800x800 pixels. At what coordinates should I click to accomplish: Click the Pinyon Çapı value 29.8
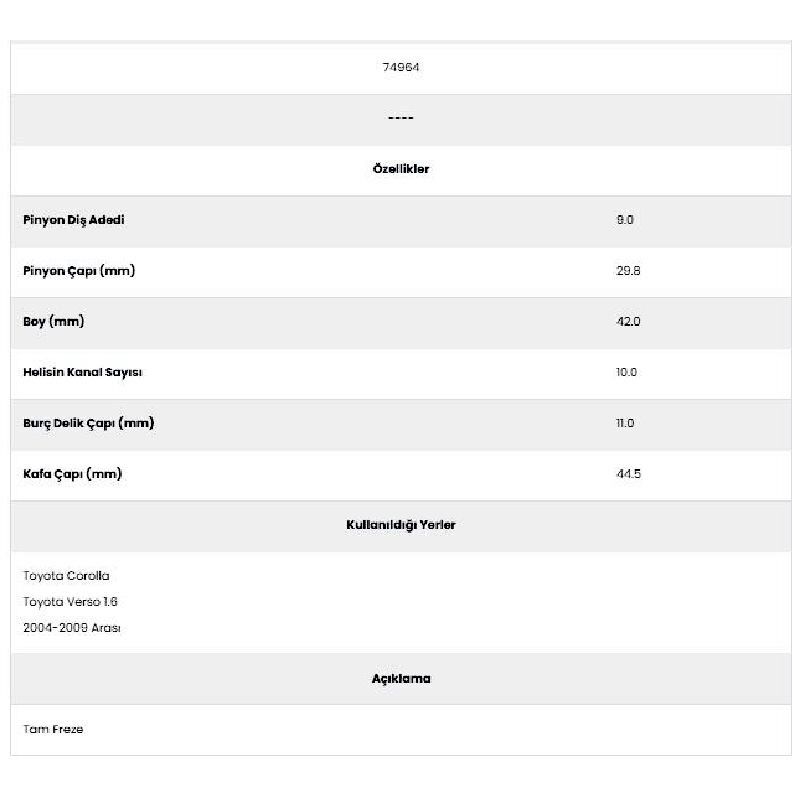click(x=628, y=271)
